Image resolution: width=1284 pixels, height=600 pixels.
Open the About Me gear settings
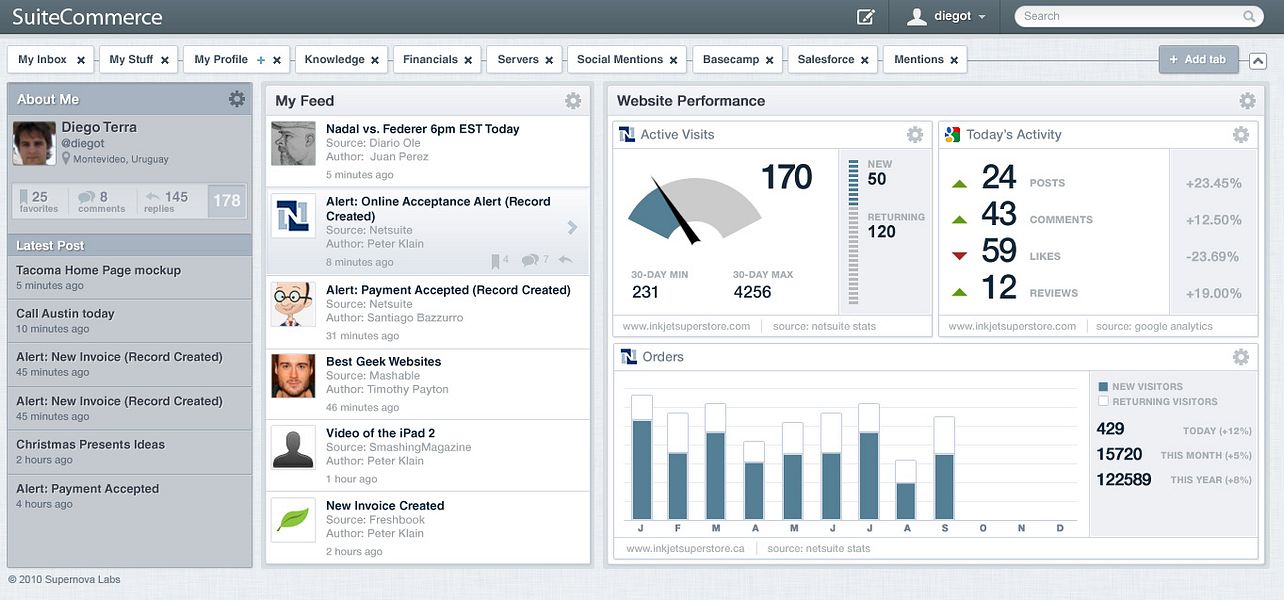(x=237, y=99)
